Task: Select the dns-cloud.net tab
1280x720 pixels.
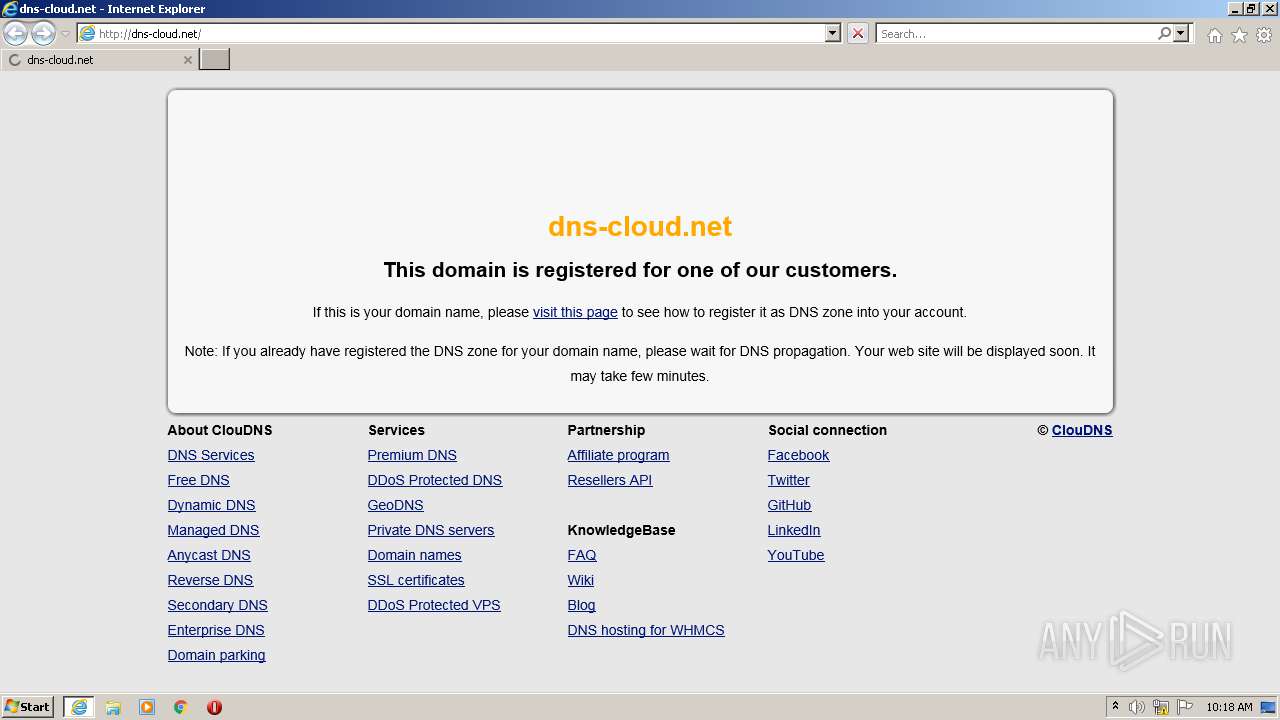Action: click(x=99, y=60)
